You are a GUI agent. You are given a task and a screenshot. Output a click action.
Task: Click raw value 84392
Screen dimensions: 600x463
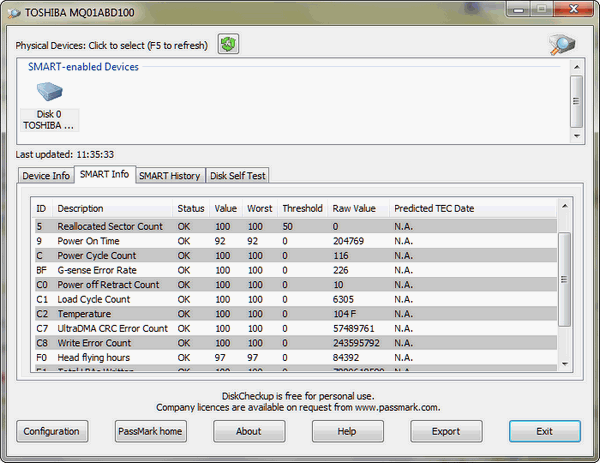coord(346,357)
